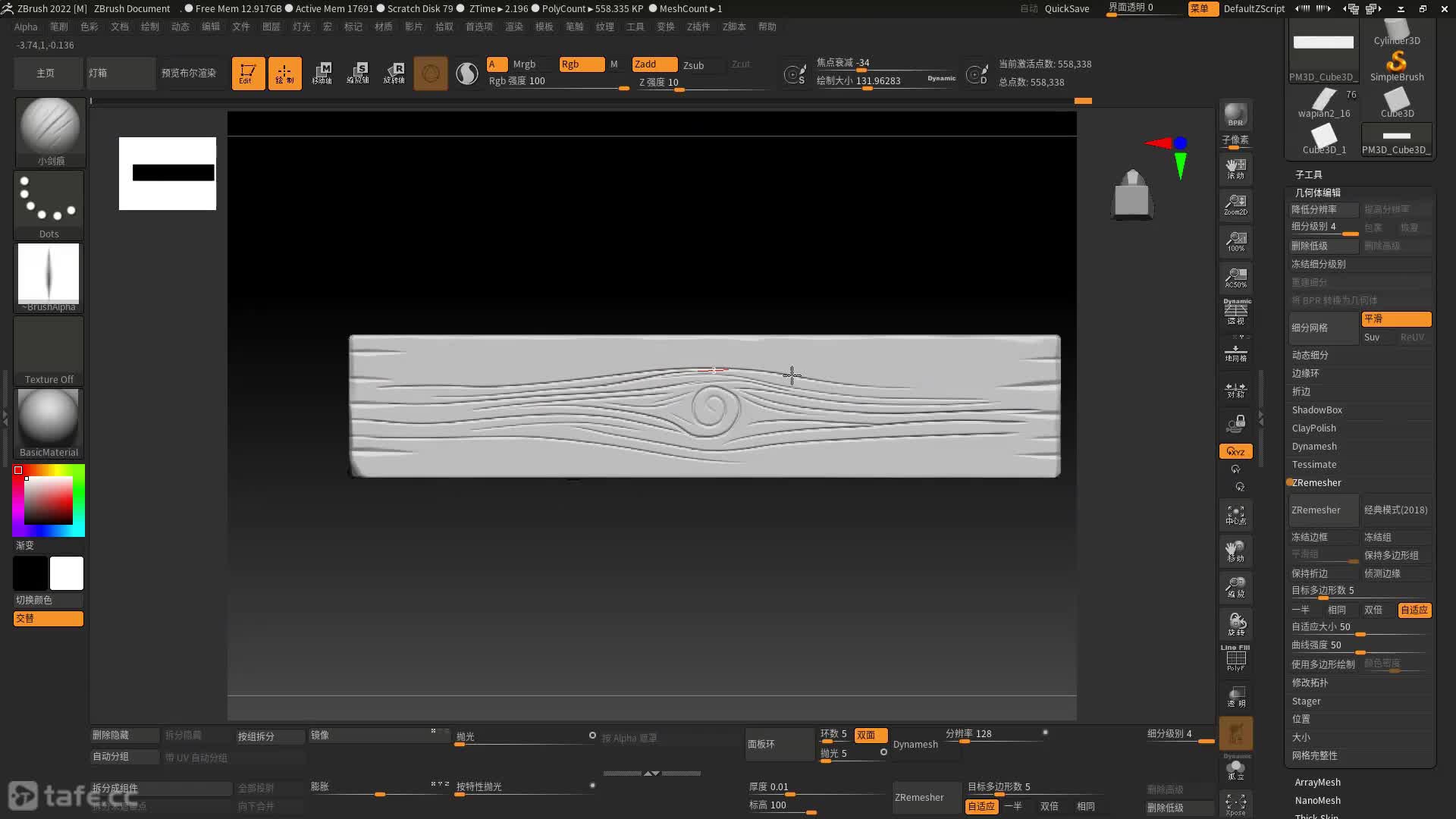Select the Cube3D_1 tool thumbnail
1456x819 pixels.
(1324, 140)
